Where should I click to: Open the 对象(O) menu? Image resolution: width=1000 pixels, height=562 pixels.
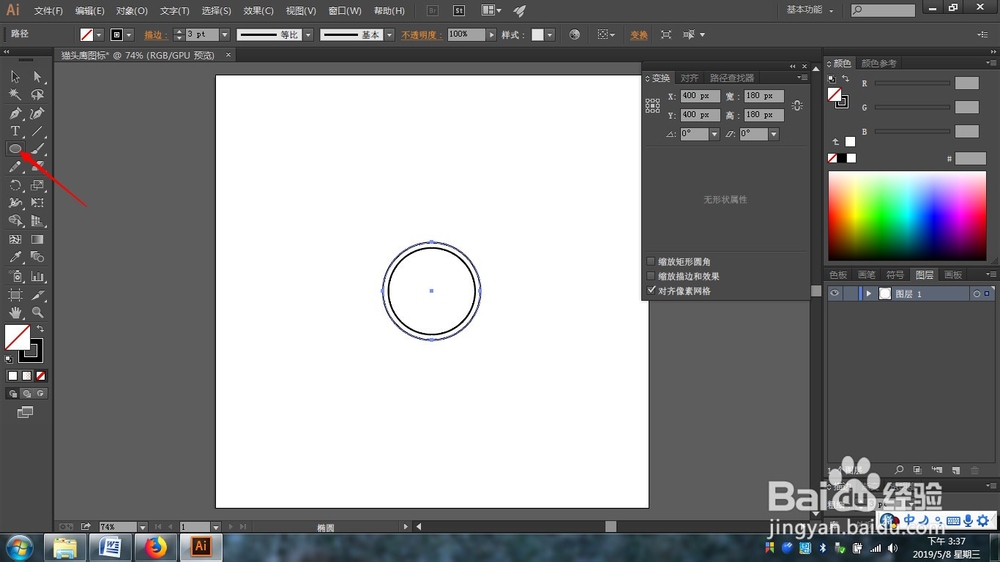coord(132,11)
